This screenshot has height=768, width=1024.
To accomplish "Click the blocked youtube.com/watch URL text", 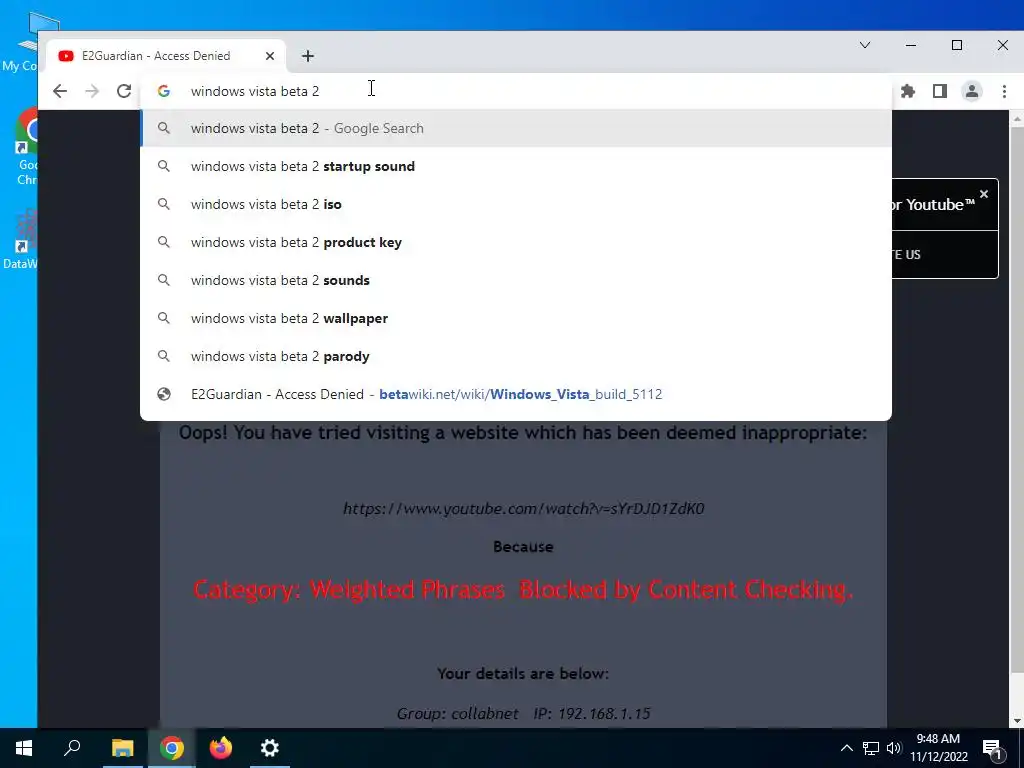I will 524,508.
